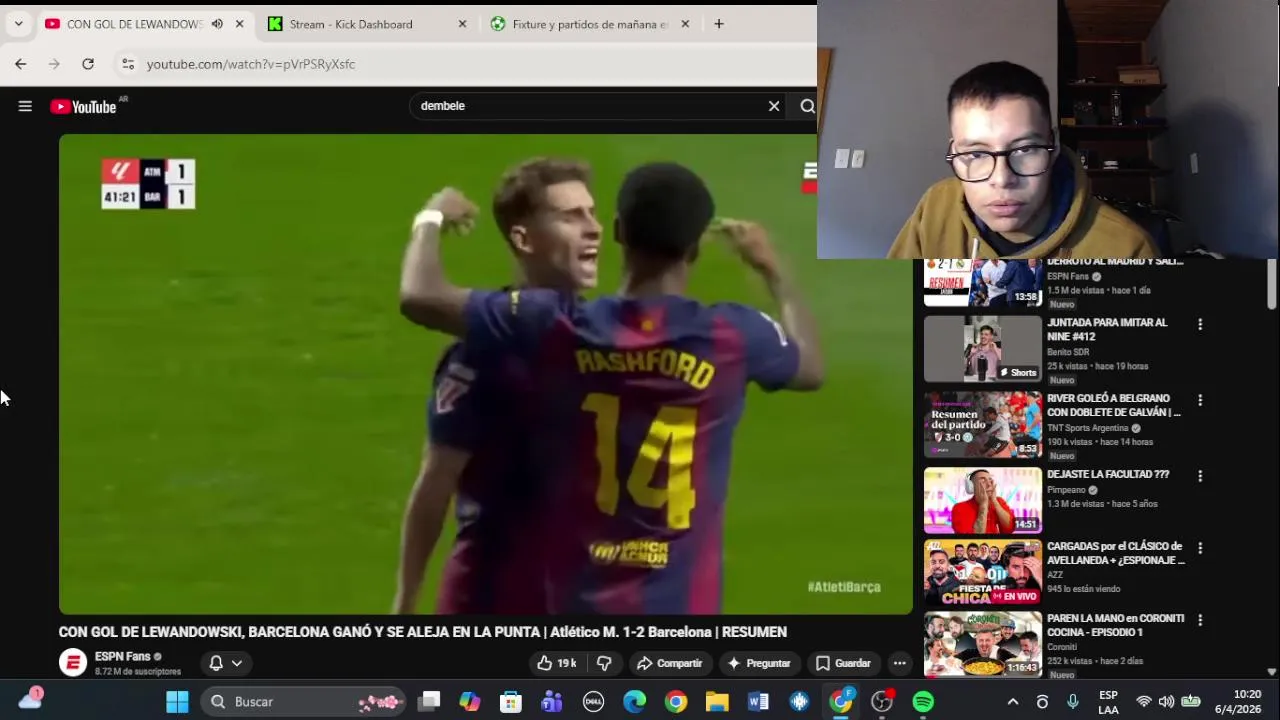Switch to 'Stream - Kick Dashboard' tab

(351, 24)
